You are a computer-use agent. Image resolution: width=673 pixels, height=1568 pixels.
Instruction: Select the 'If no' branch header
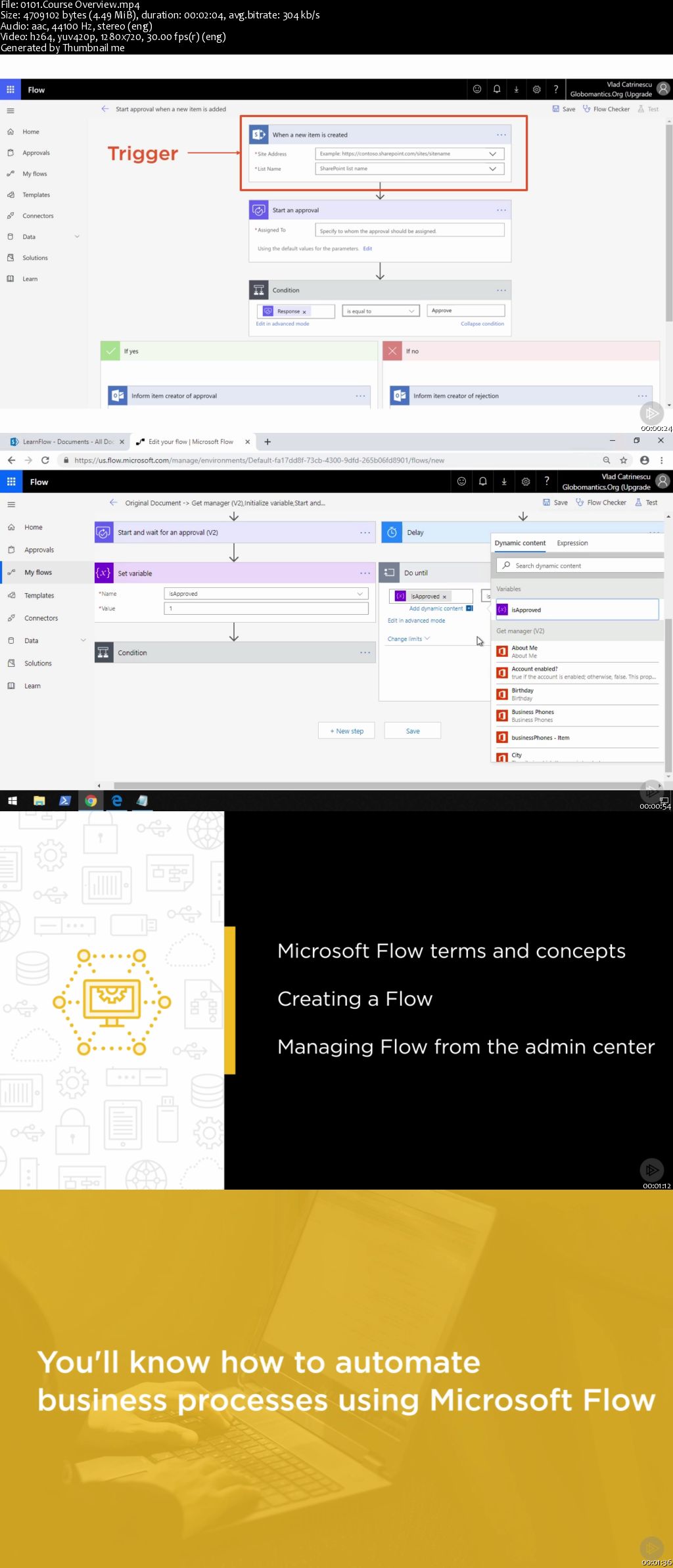click(521, 351)
